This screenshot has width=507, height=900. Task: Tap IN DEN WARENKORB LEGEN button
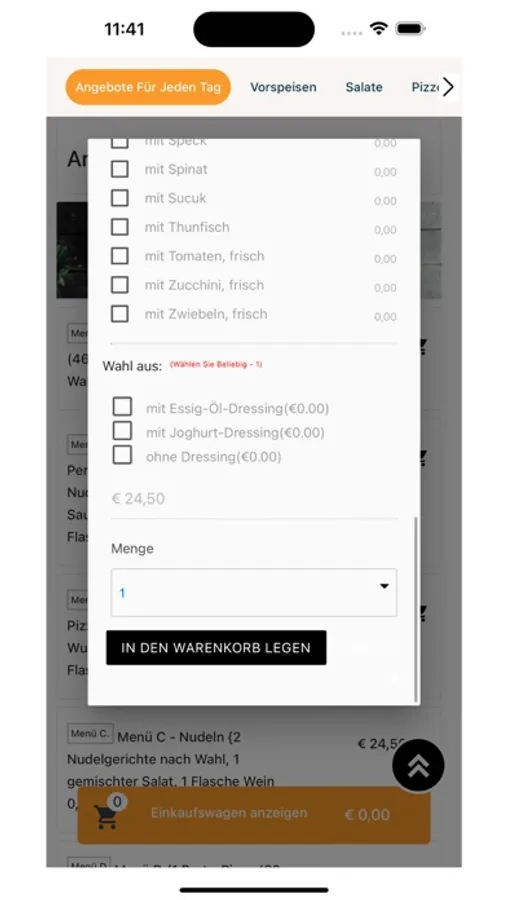pyautogui.click(x=216, y=647)
